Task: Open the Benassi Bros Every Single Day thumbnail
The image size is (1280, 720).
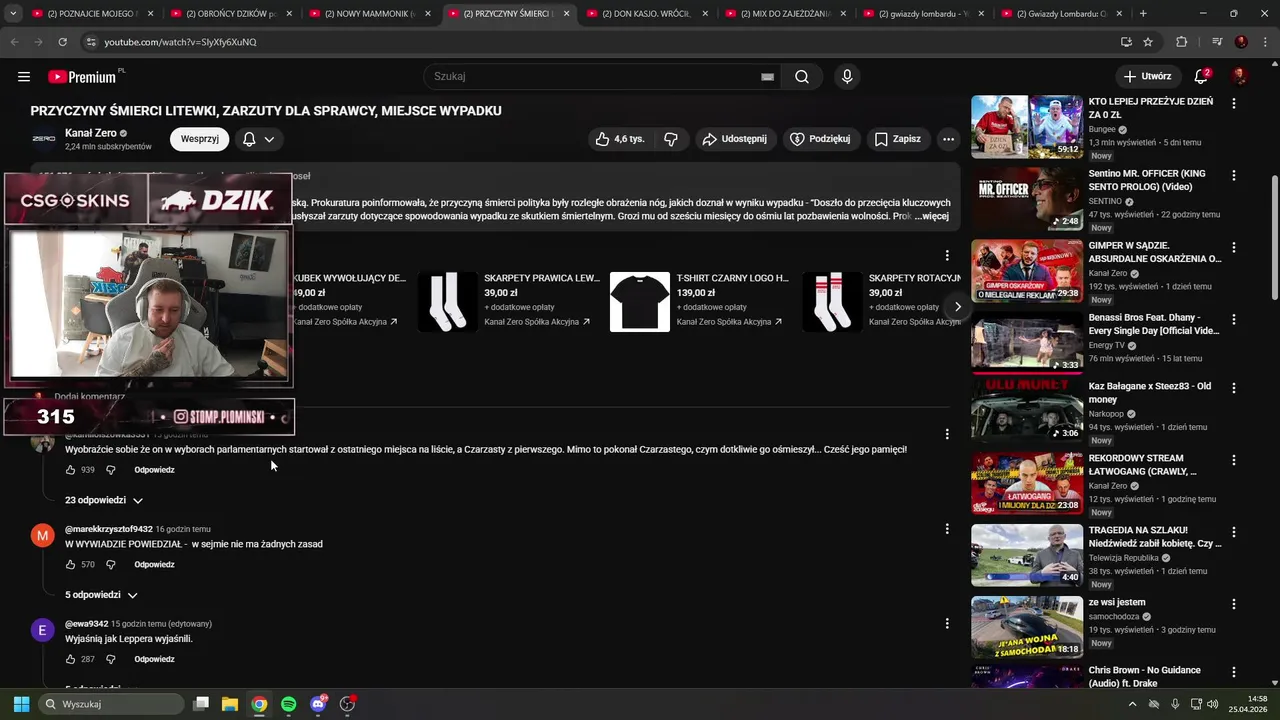Action: (x=1026, y=342)
